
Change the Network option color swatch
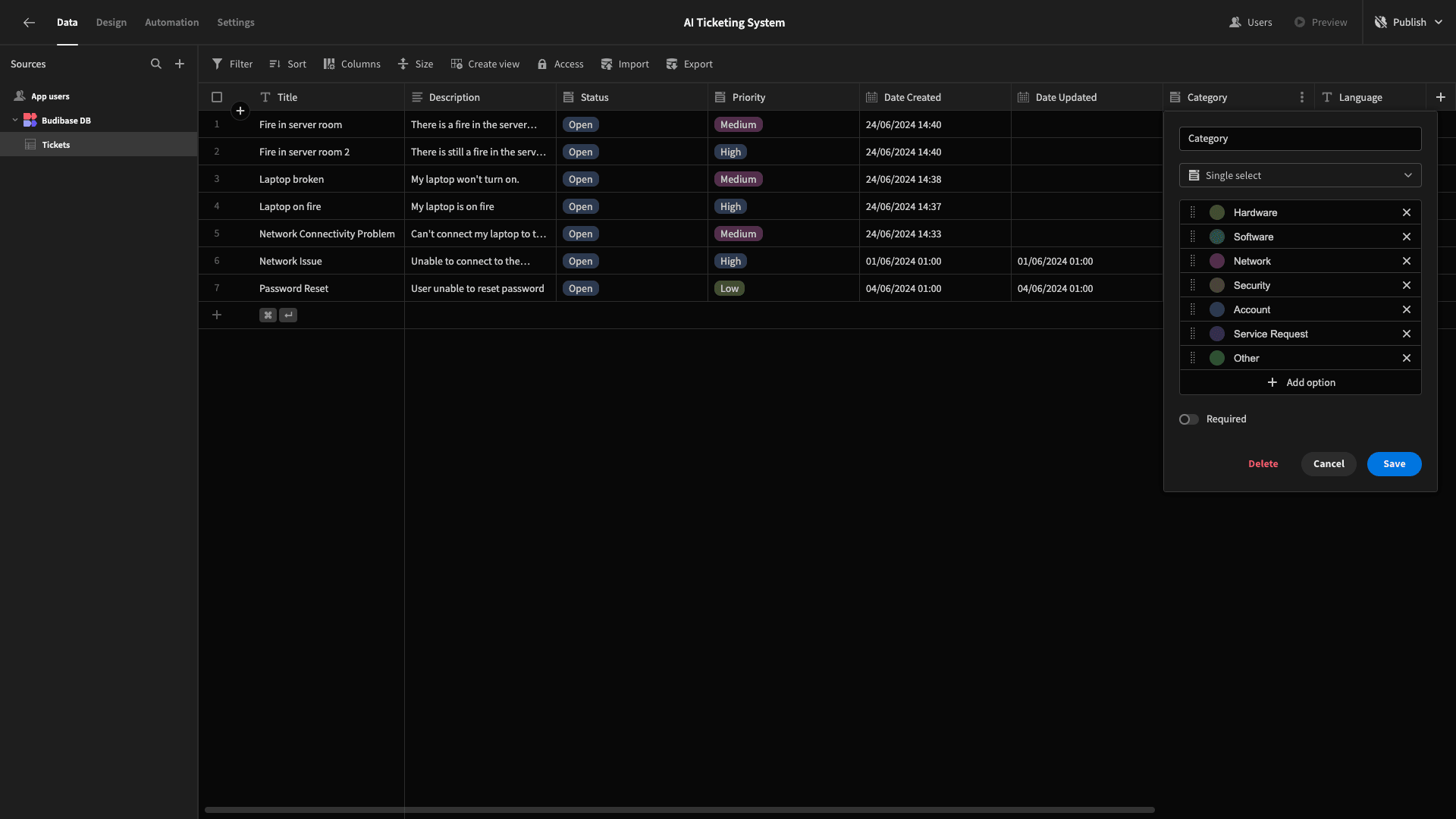[1217, 261]
